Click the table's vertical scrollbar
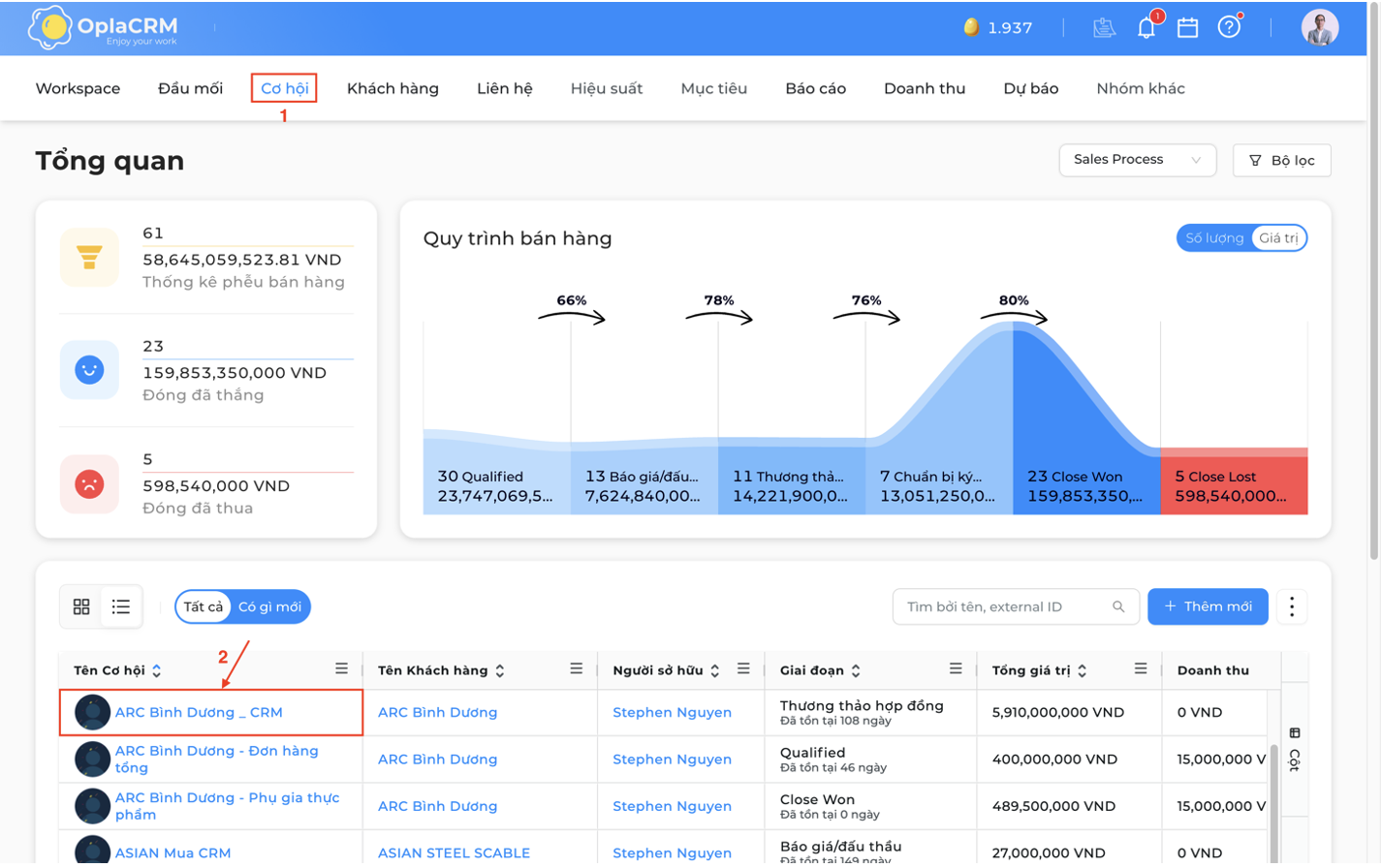 (x=1274, y=804)
